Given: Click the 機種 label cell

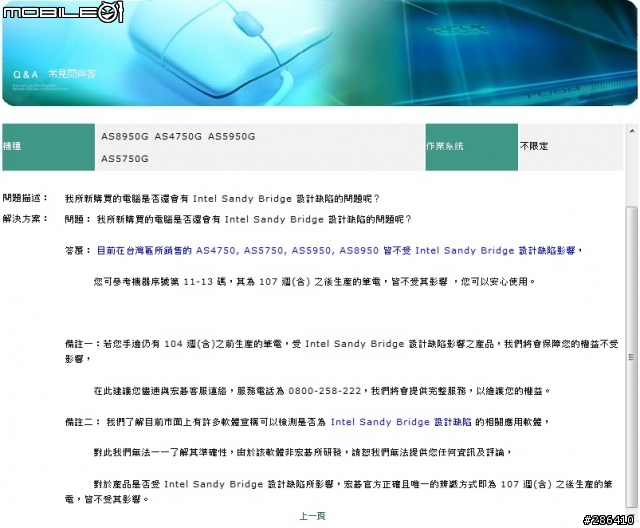Looking at the screenshot, I should tap(49, 147).
